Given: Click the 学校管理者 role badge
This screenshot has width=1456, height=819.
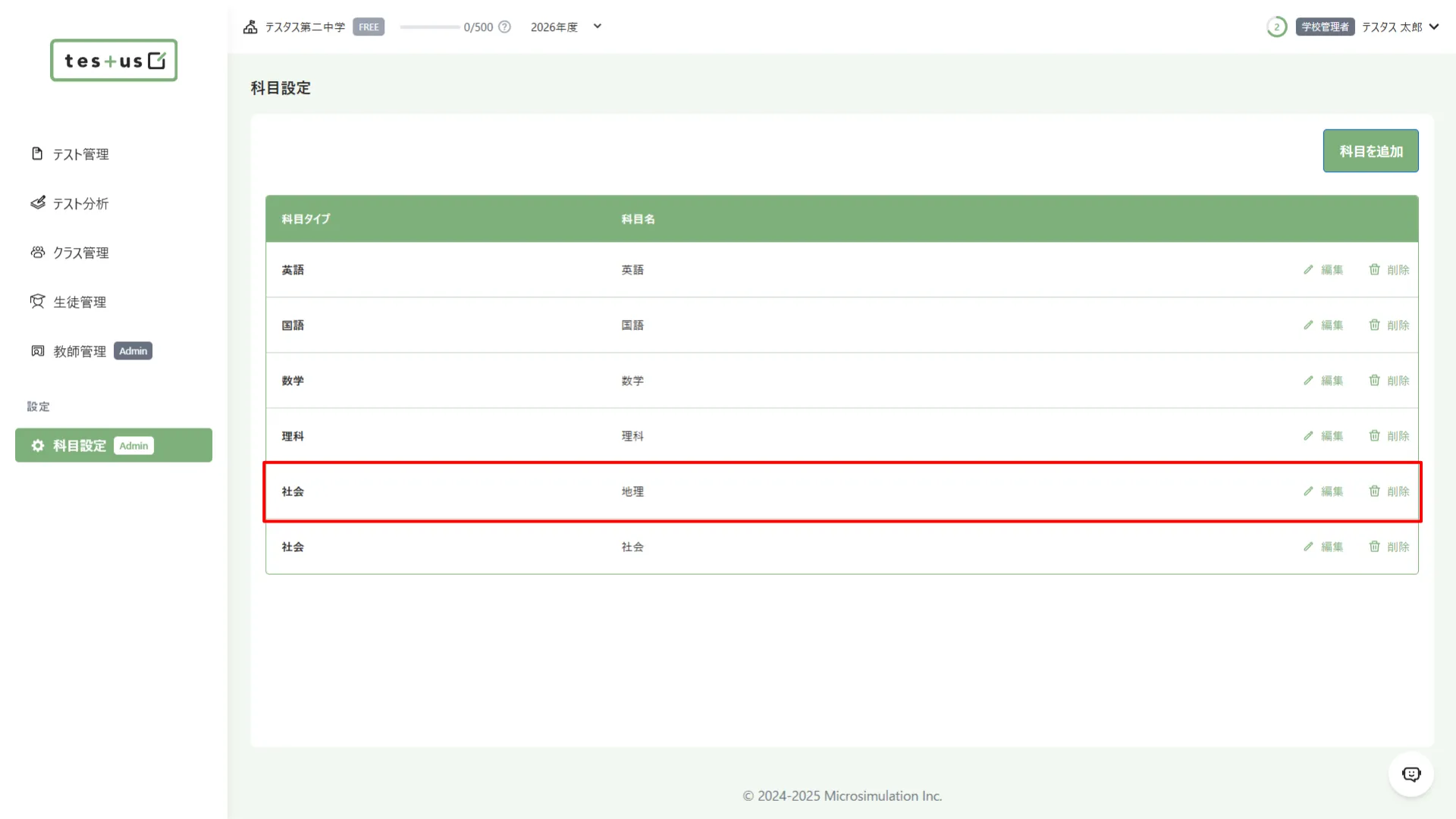Looking at the screenshot, I should pyautogui.click(x=1325, y=27).
